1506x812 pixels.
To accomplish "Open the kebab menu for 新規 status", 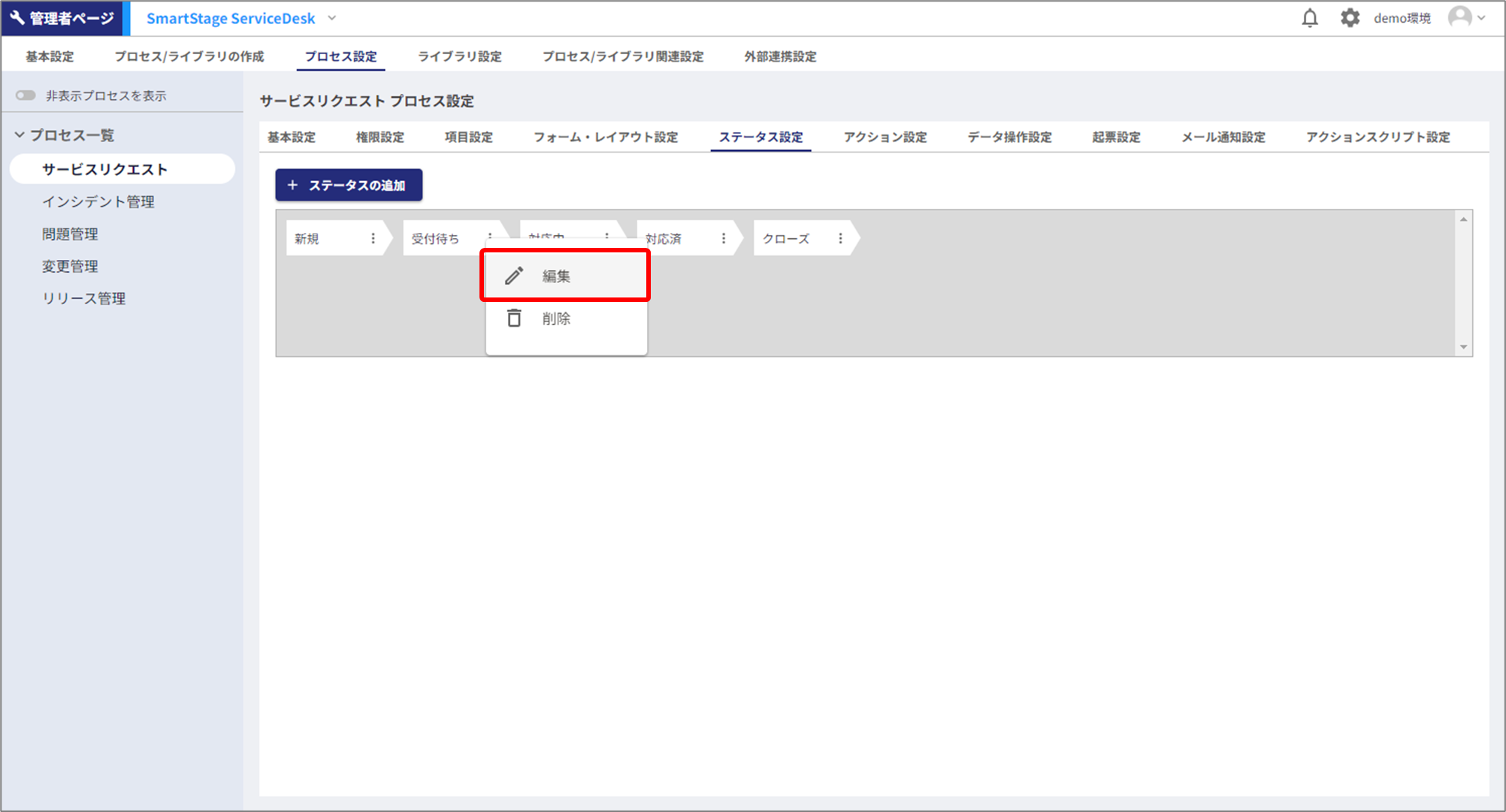I will coord(373,238).
